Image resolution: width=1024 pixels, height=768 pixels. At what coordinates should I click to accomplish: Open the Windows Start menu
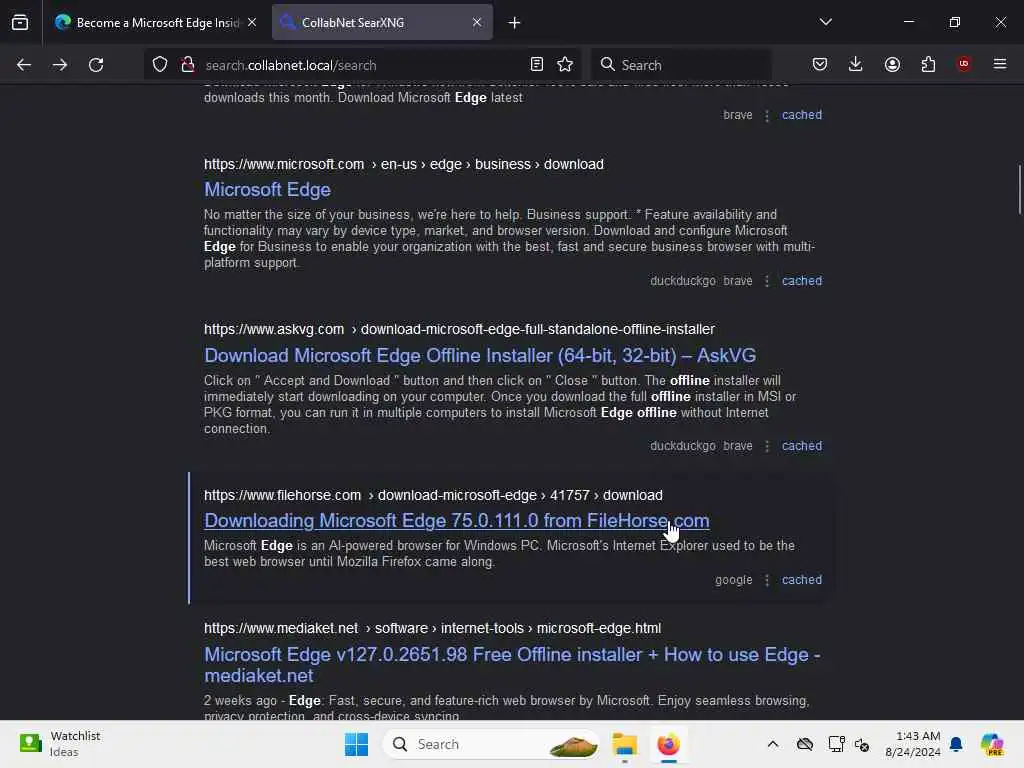[x=357, y=744]
